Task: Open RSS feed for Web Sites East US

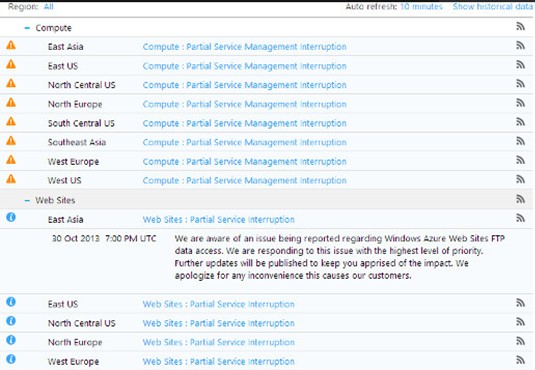Action: (x=520, y=303)
